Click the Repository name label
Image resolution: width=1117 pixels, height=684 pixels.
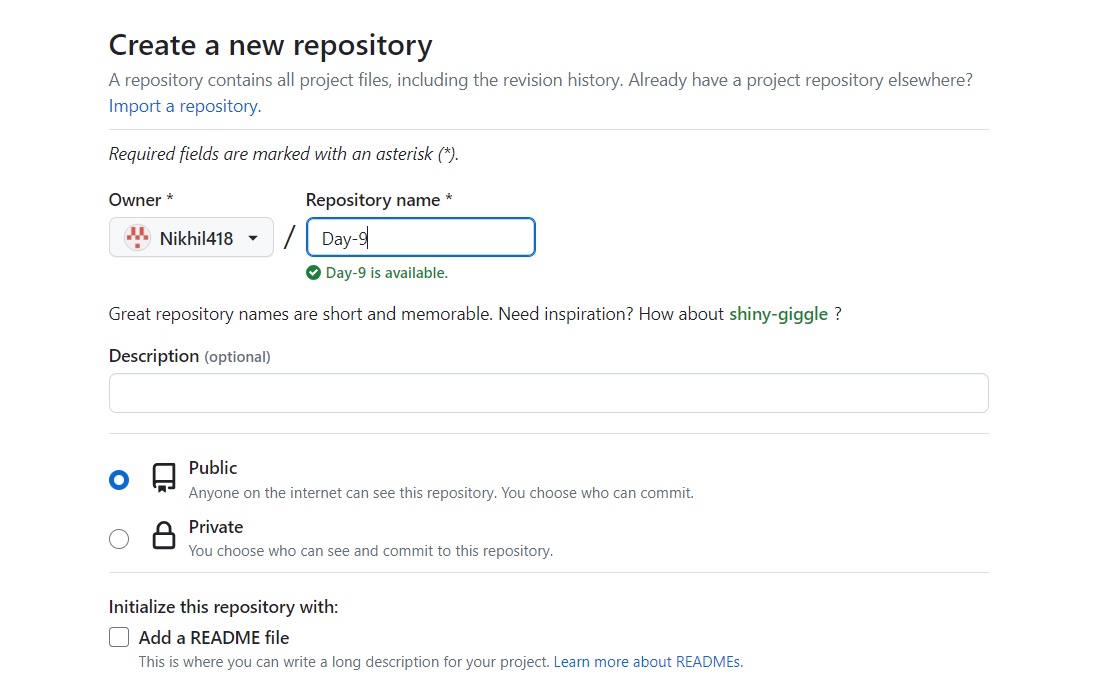(x=379, y=200)
